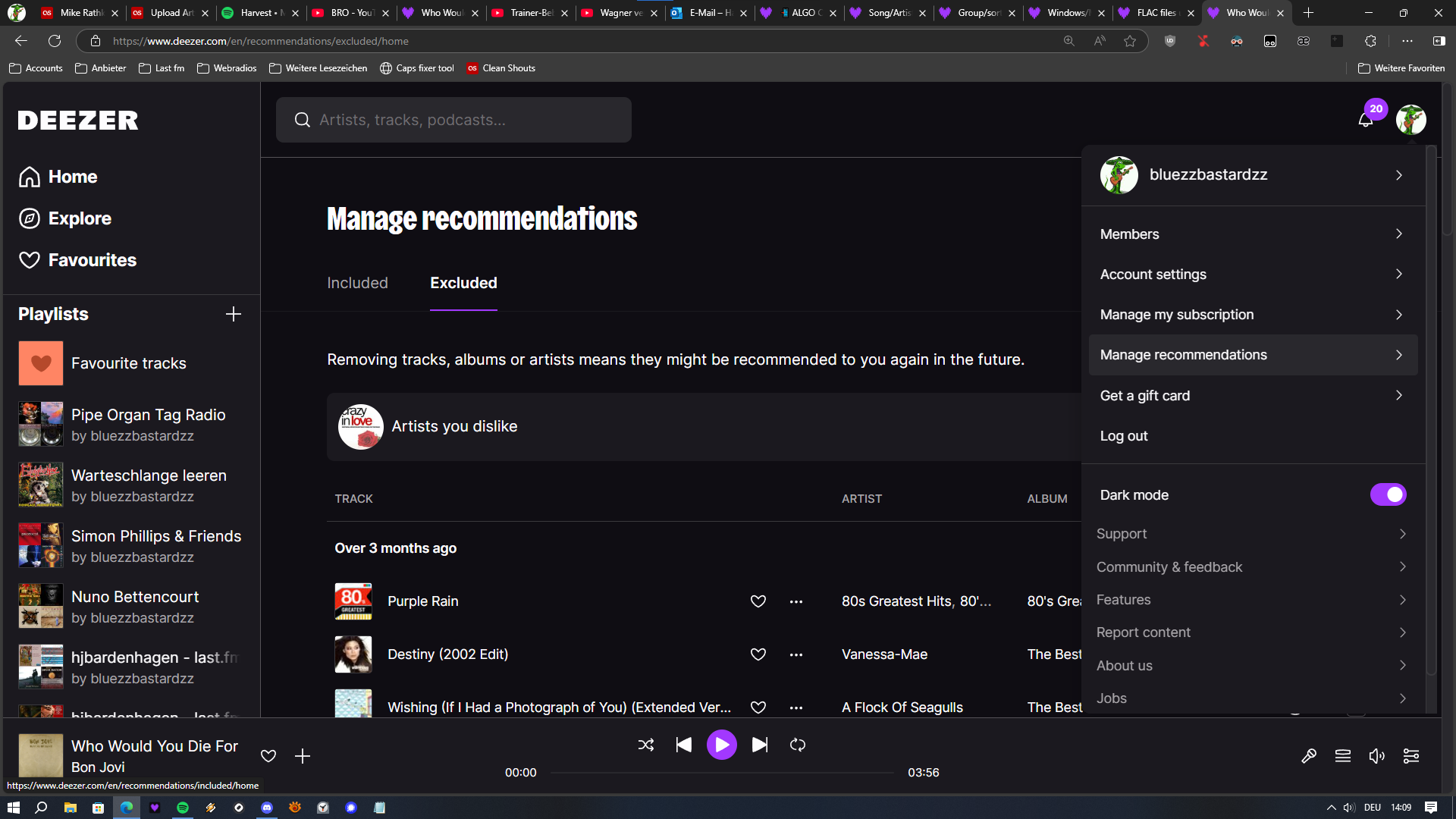Play the current track

pyautogui.click(x=722, y=745)
